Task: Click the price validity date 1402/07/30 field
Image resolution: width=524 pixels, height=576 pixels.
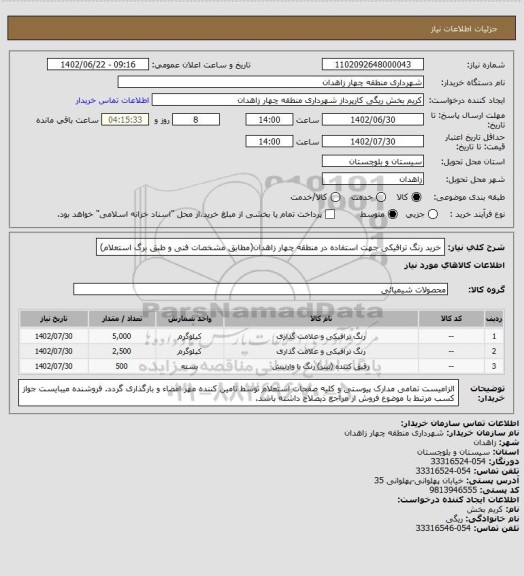Action: pos(373,141)
